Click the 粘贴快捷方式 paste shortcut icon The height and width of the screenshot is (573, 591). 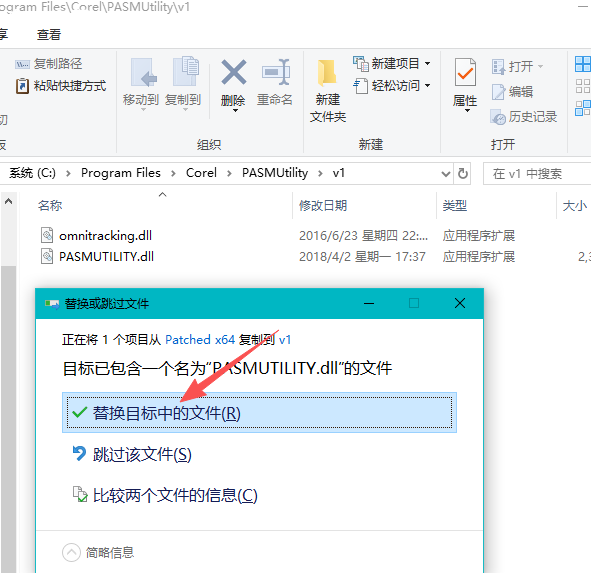point(22,86)
